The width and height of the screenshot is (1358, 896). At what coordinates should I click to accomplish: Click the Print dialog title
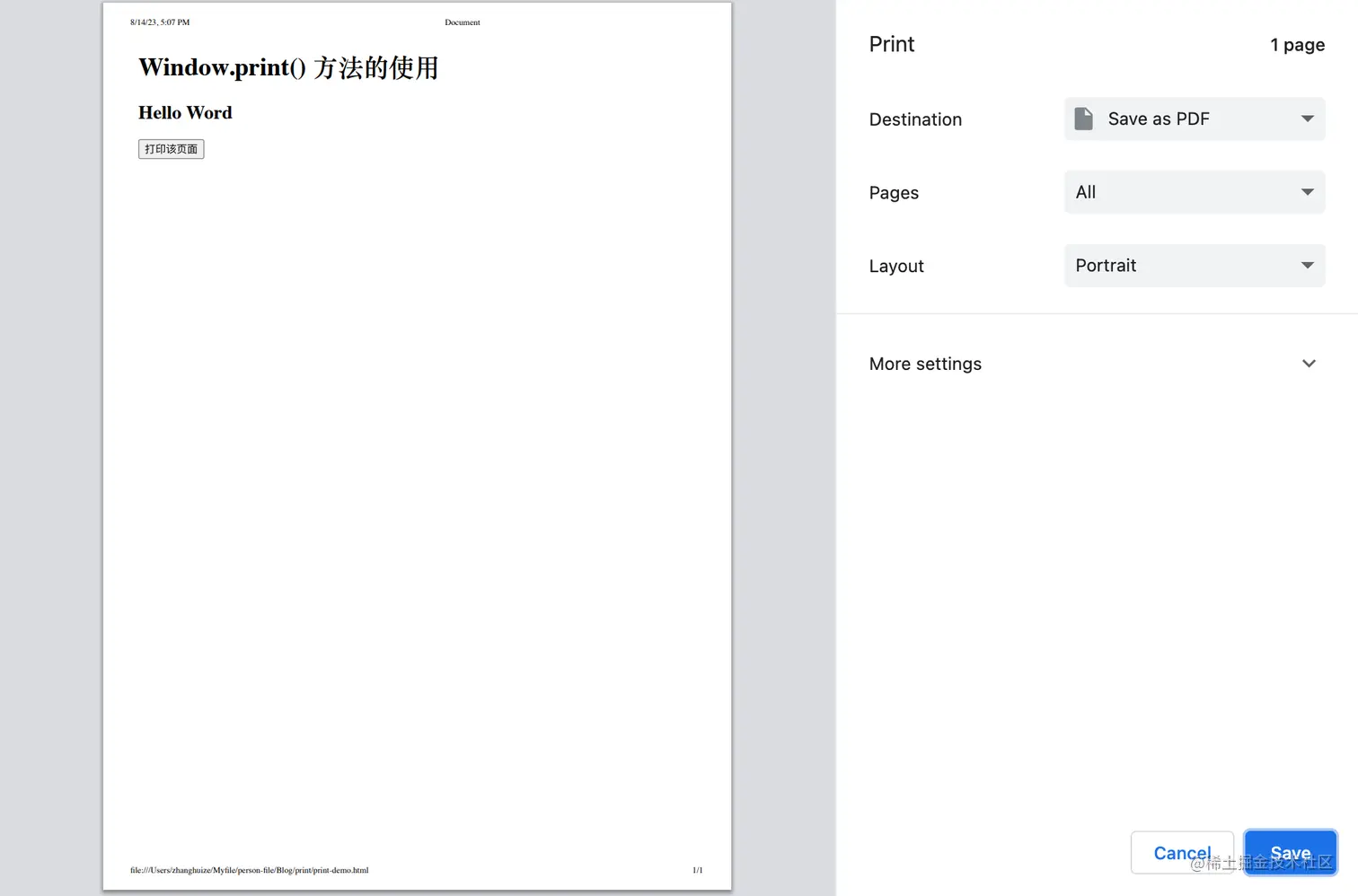892,44
